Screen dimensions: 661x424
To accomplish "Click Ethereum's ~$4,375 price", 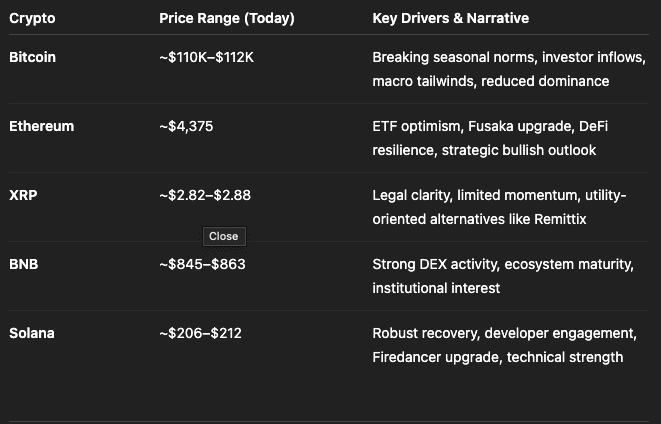I will [186, 126].
